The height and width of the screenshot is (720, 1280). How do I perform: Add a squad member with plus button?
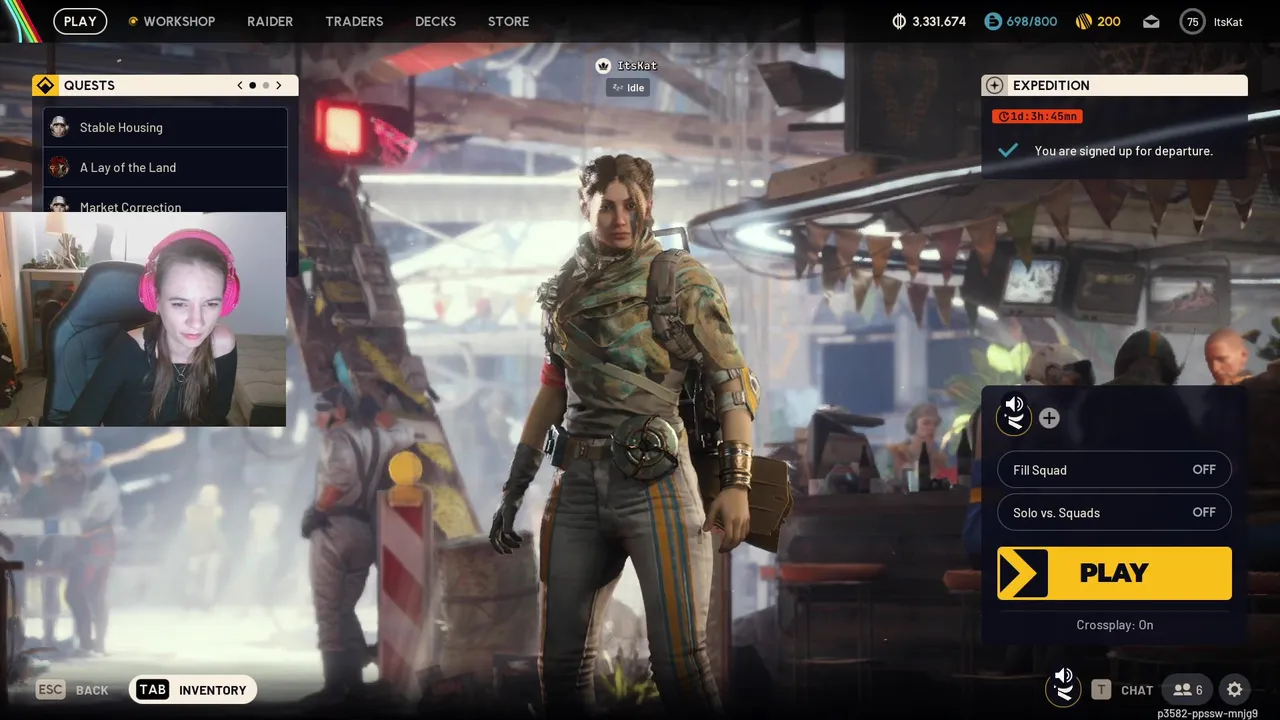(1049, 418)
